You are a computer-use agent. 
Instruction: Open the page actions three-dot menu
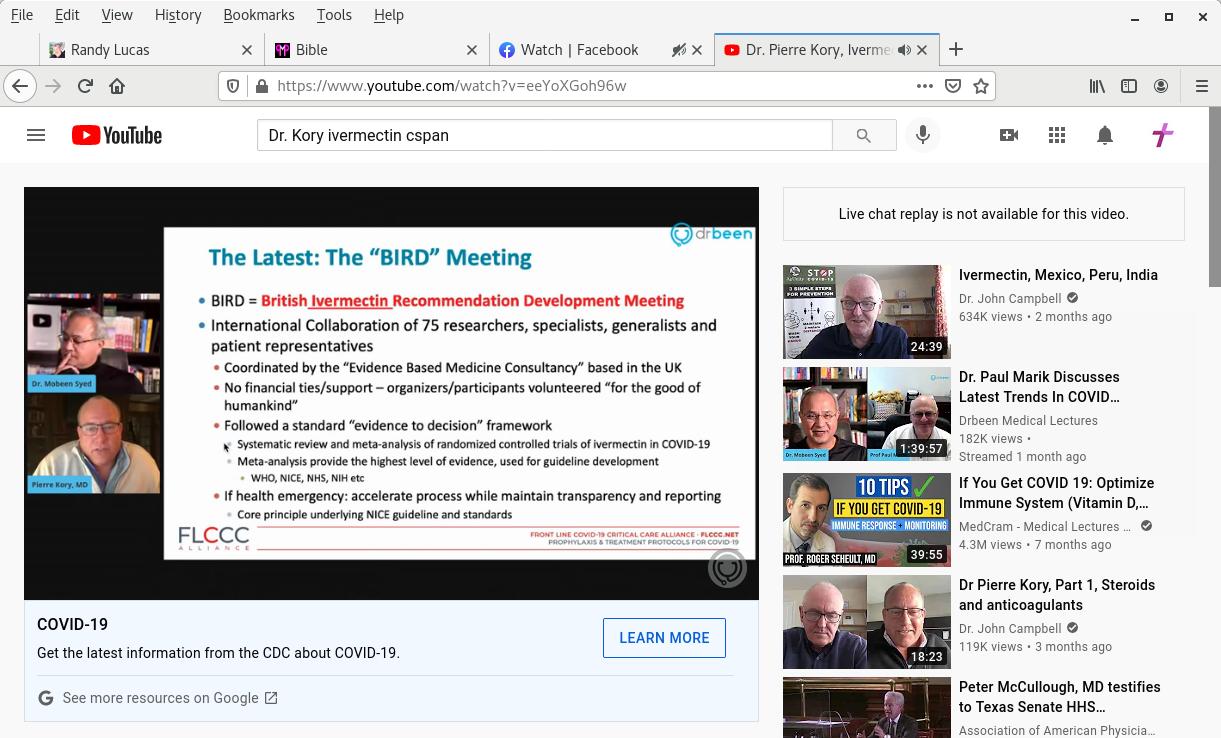coord(925,86)
